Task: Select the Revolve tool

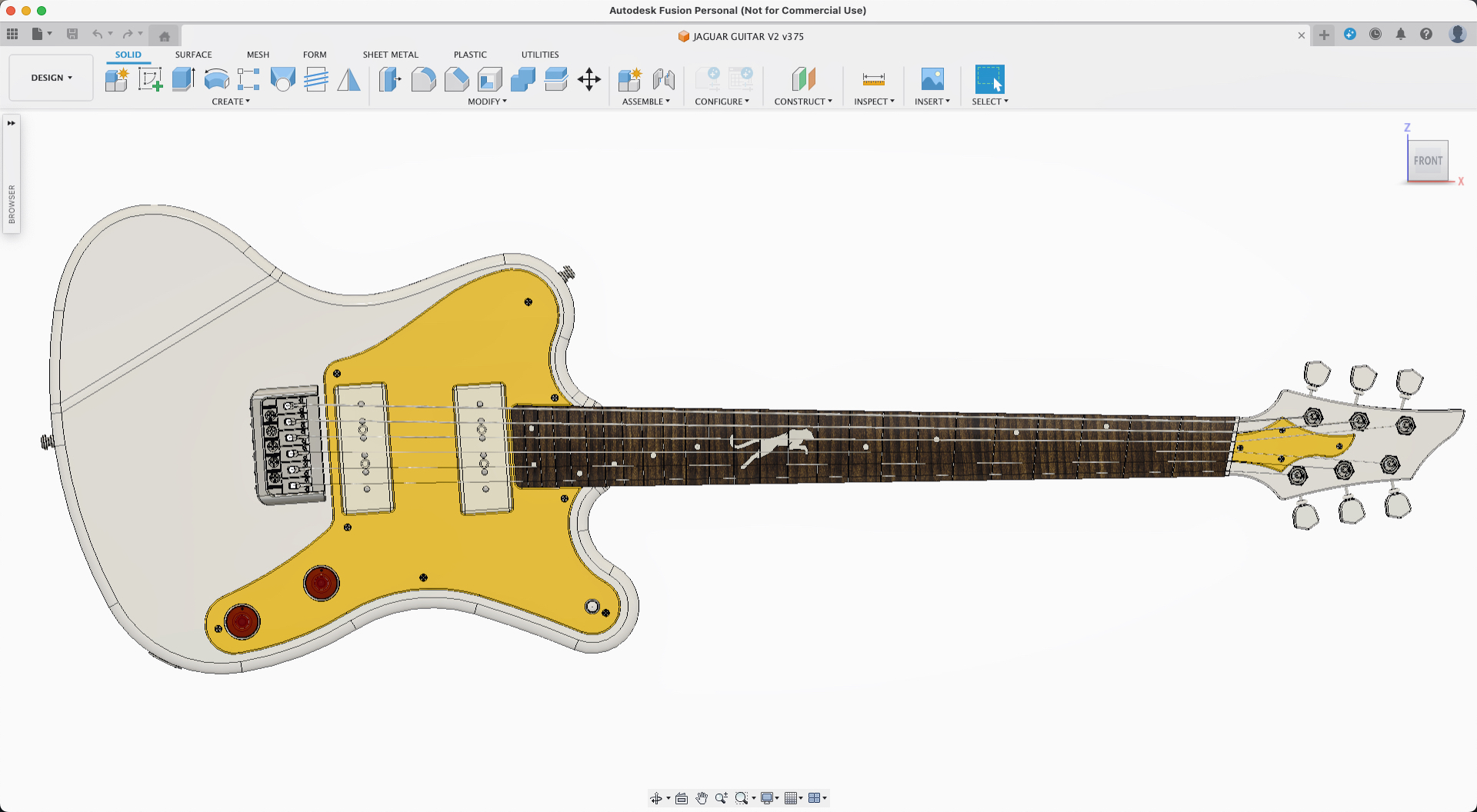Action: click(x=216, y=79)
